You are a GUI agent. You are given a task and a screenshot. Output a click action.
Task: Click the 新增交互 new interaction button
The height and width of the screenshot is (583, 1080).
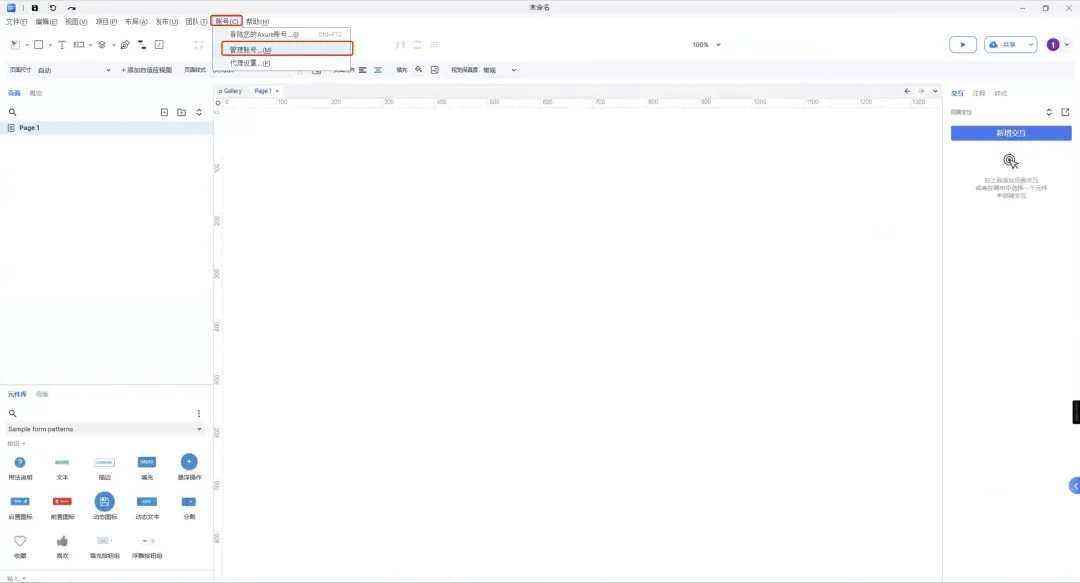[x=1010, y=133]
